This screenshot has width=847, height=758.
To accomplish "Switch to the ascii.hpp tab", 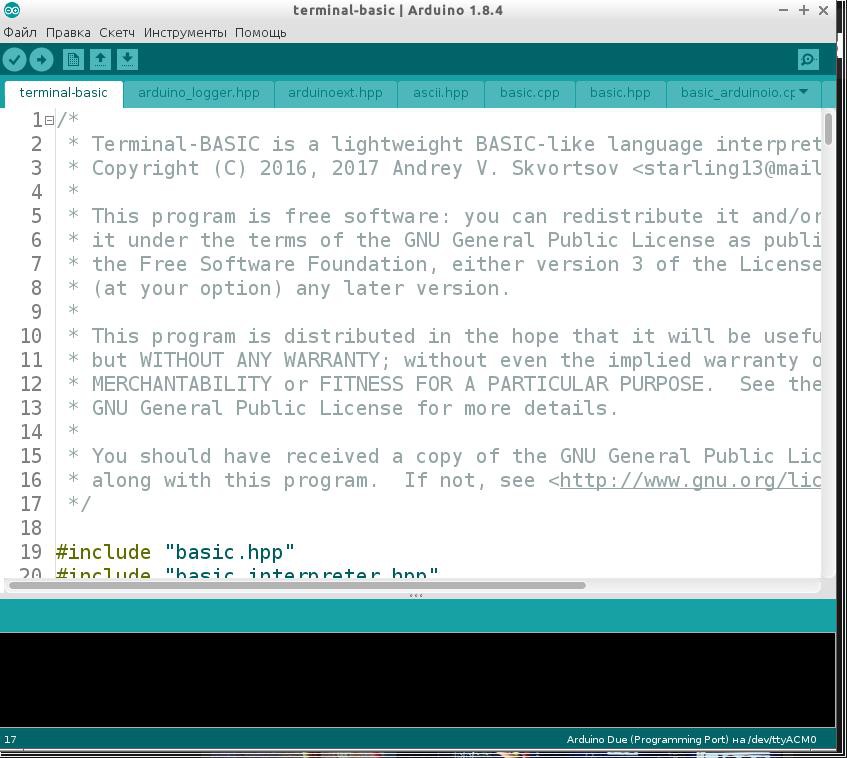I will click(x=441, y=93).
